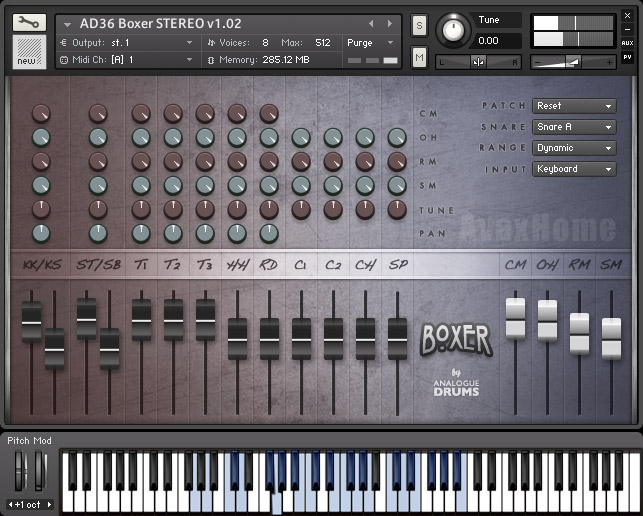Screen dimensions: 643x516
Task: Expand the SNARE dropdown showing Snare A
Action: (574, 127)
